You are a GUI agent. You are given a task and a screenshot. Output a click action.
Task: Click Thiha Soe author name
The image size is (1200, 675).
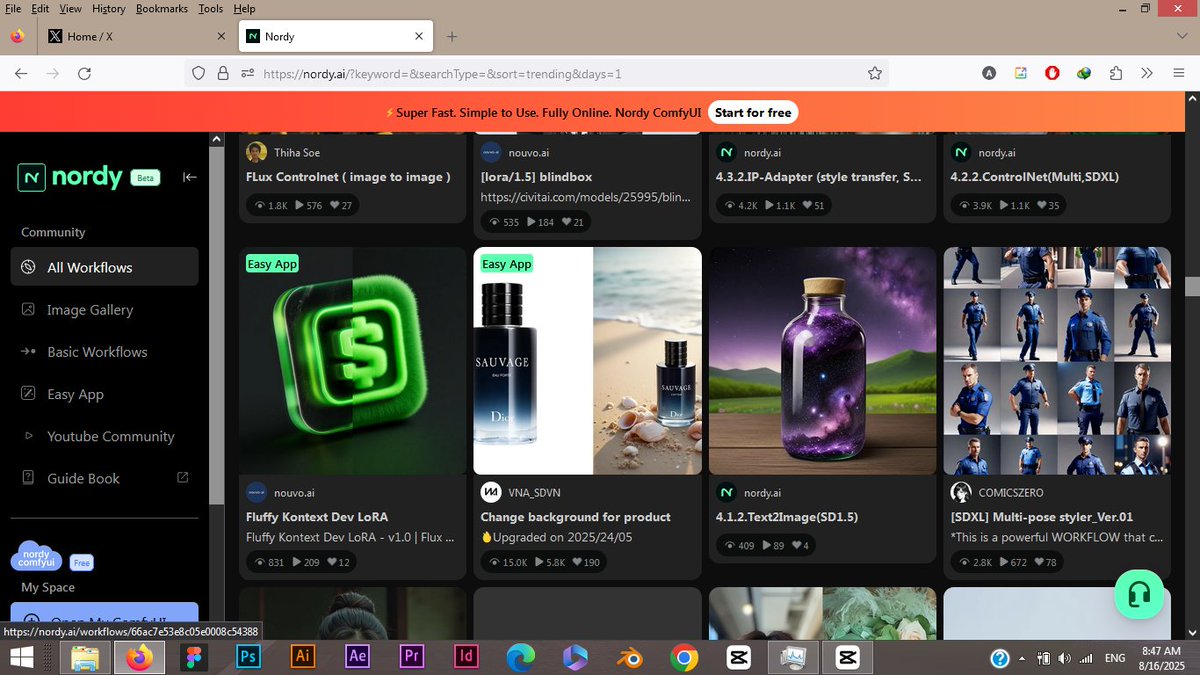click(x=297, y=152)
